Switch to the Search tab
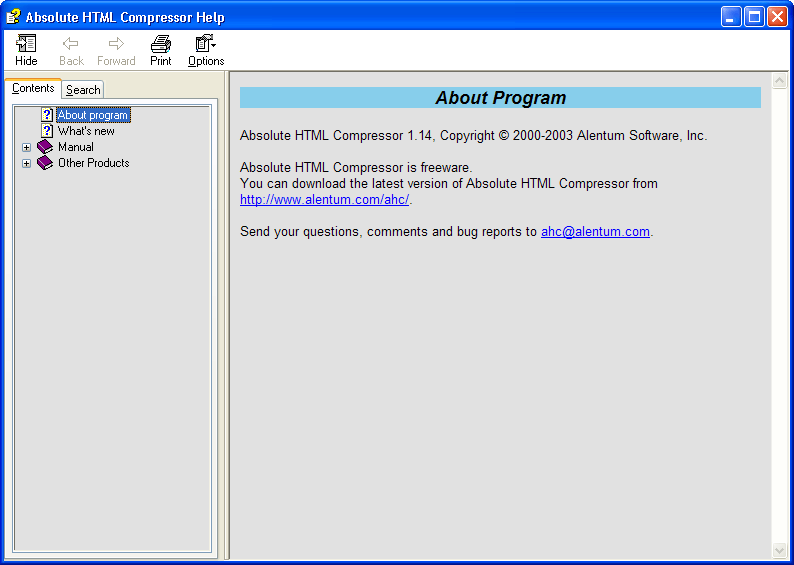Image resolution: width=794 pixels, height=565 pixels. point(83,90)
